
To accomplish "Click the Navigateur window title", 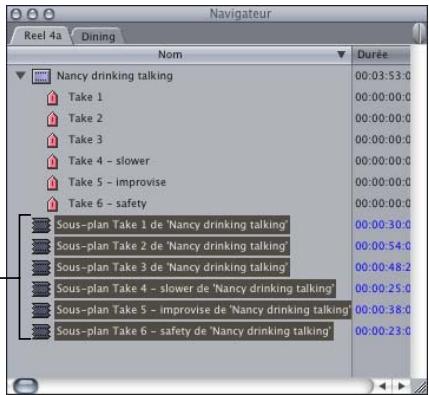I will coord(240,14).
